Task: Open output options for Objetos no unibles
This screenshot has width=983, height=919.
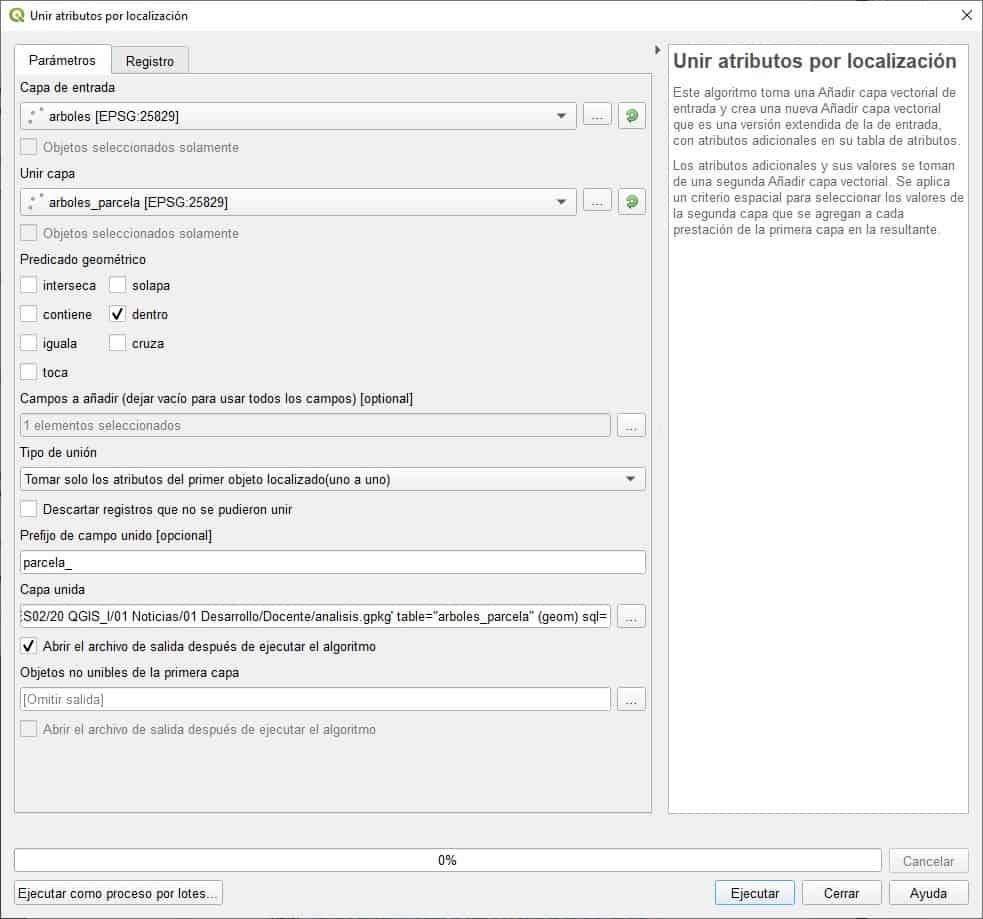Action: click(631, 700)
